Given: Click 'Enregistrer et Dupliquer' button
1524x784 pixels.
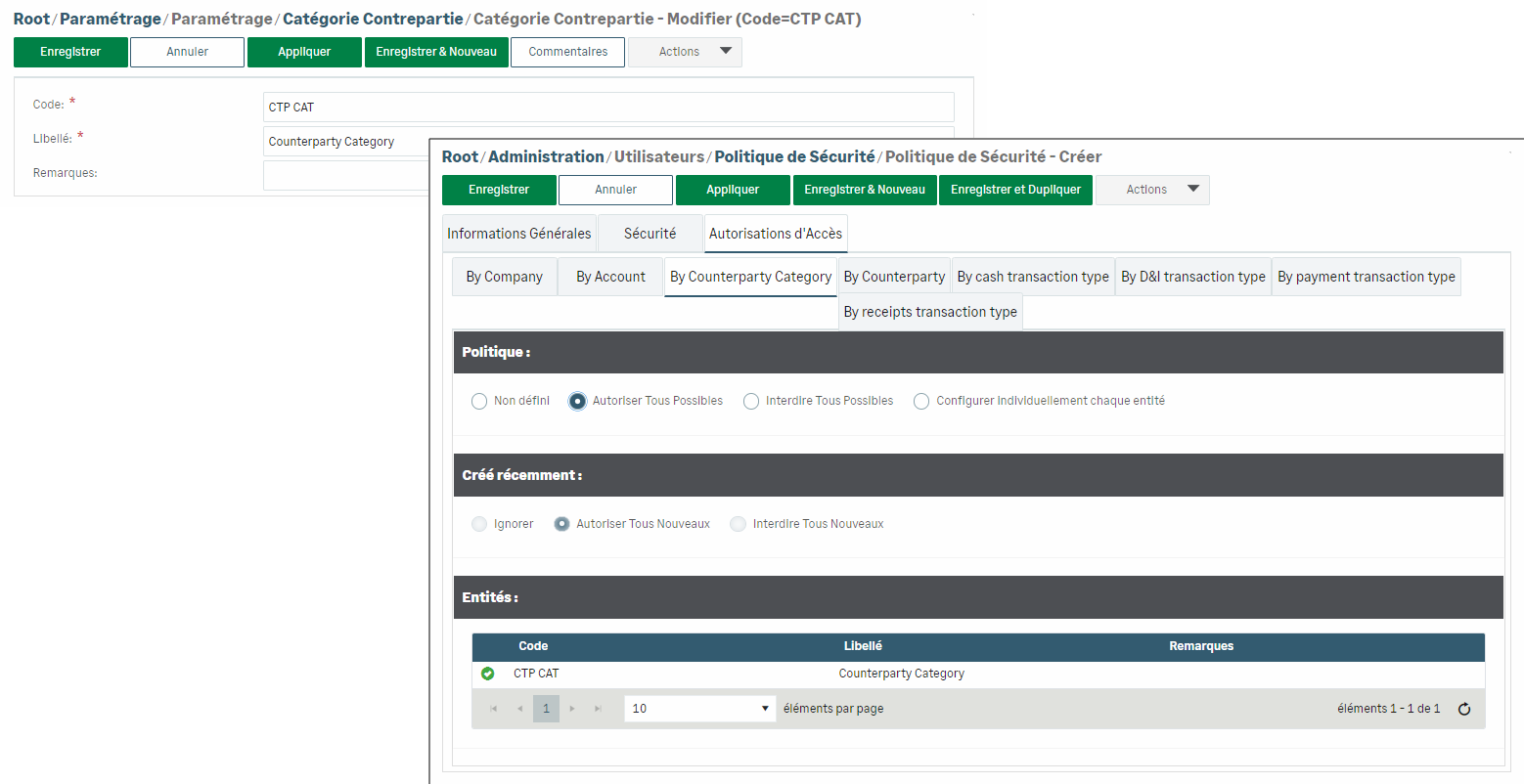Looking at the screenshot, I should 1015,190.
